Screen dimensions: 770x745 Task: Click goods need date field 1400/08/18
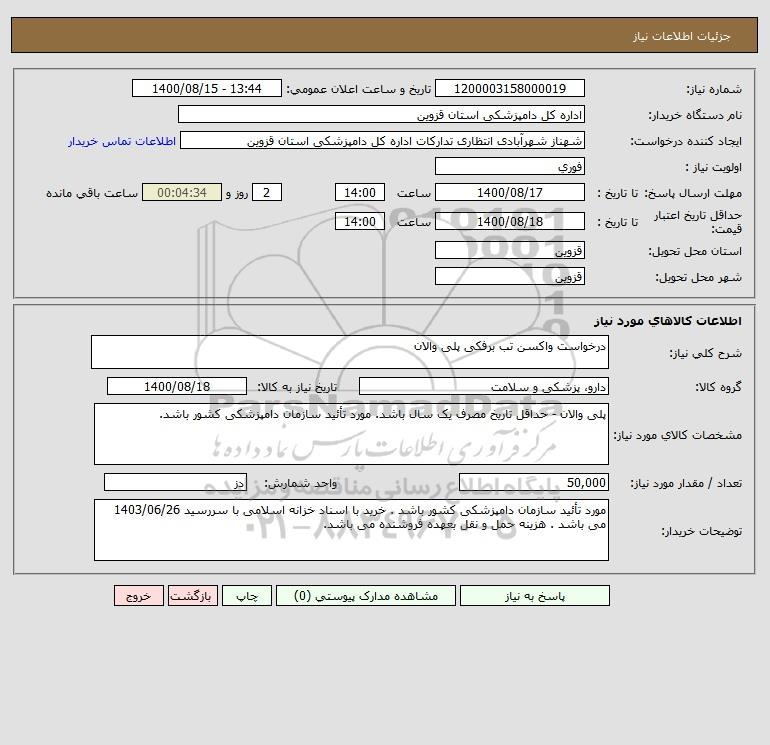pyautogui.click(x=177, y=386)
